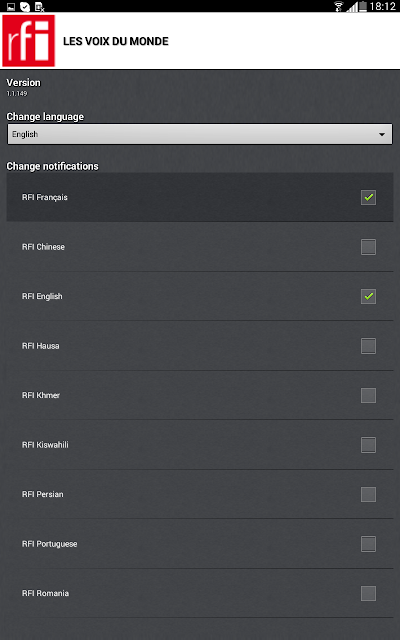Viewport: 400px width, 640px height.
Task: Uncheck the RFI Français notification checkbox
Action: (x=368, y=197)
